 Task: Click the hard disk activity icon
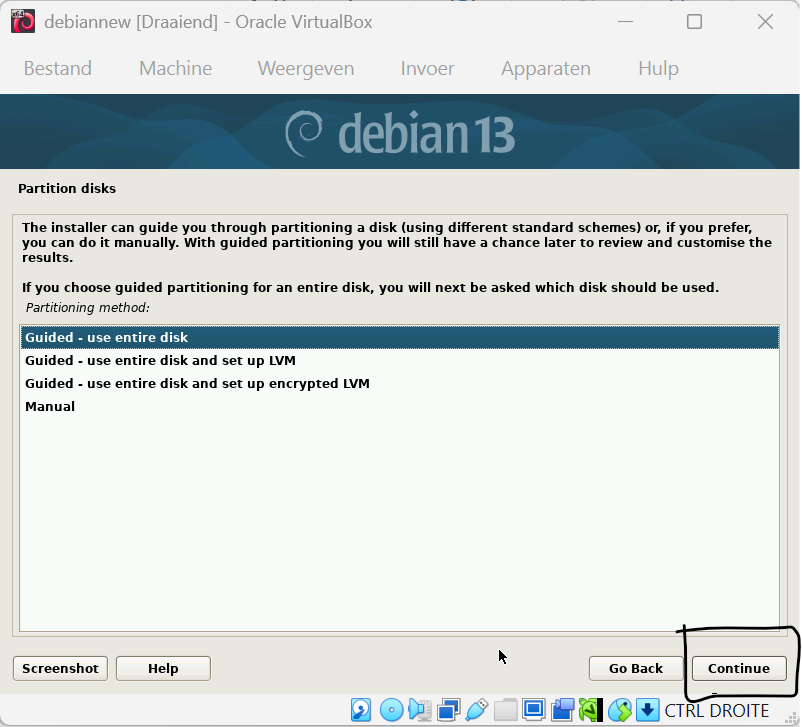(361, 710)
